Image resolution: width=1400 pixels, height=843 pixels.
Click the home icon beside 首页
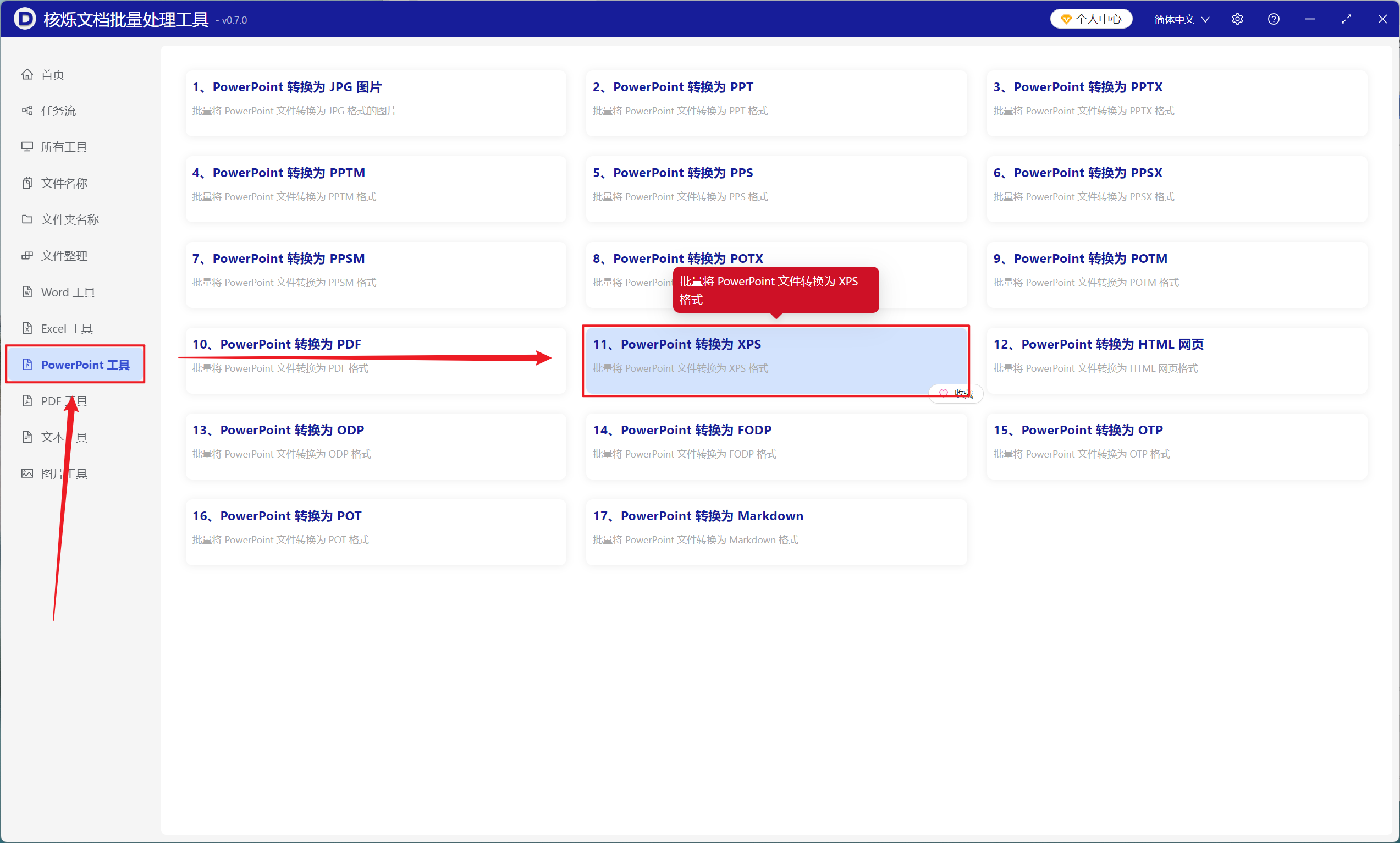tap(27, 74)
